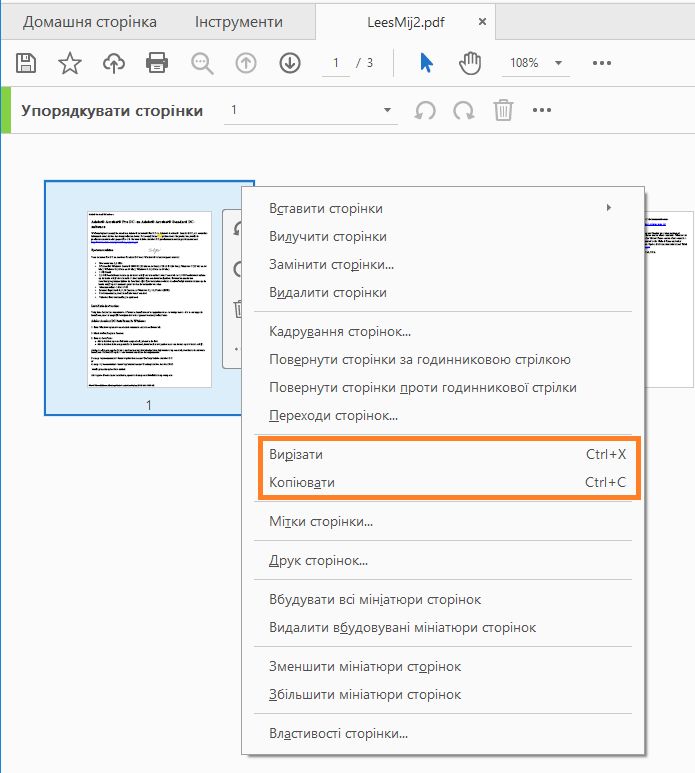The width and height of the screenshot is (695, 773).
Task: Open Властивості сторінки... entry
Action: pyautogui.click(x=443, y=734)
